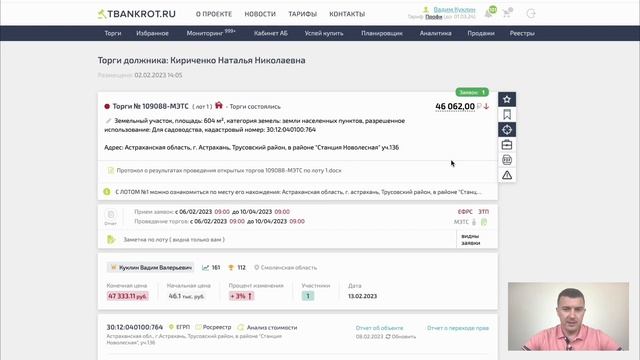Click the date 13.02.2023
The height and width of the screenshot is (360, 640).
pyautogui.click(x=362, y=296)
